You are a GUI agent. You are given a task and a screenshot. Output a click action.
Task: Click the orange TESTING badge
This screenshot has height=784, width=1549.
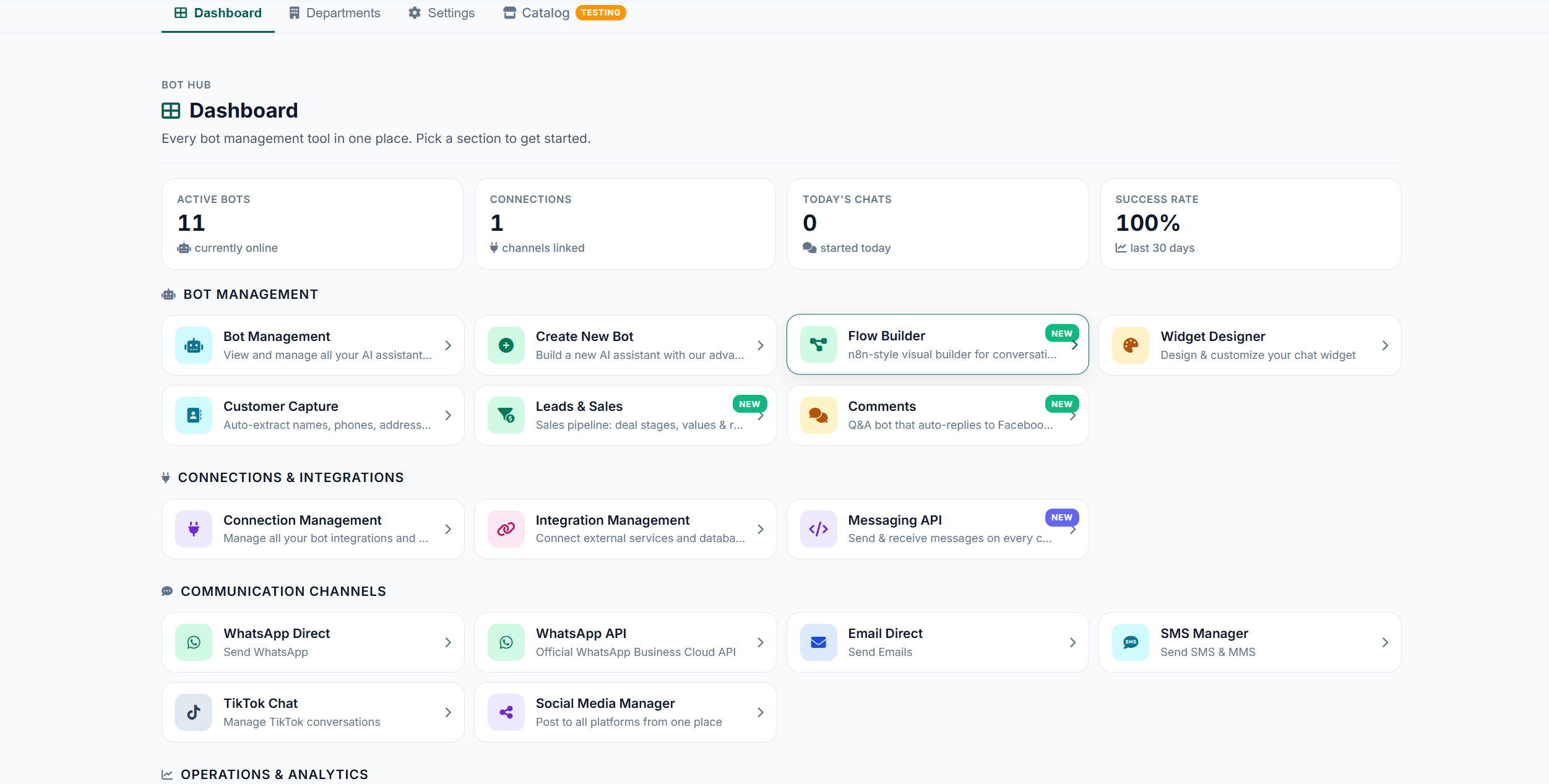tap(600, 12)
